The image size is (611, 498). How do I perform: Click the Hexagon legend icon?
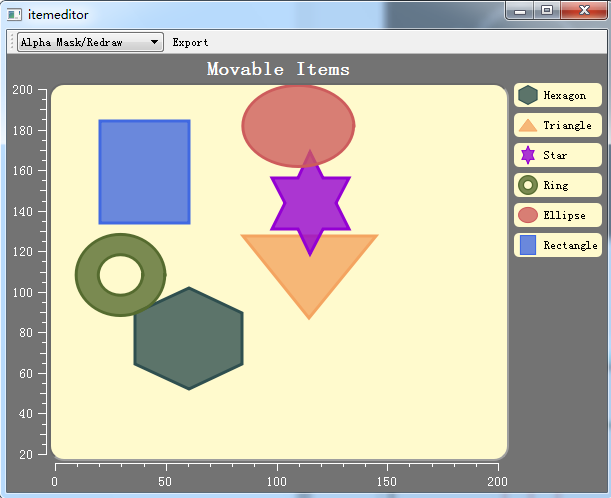(528, 95)
